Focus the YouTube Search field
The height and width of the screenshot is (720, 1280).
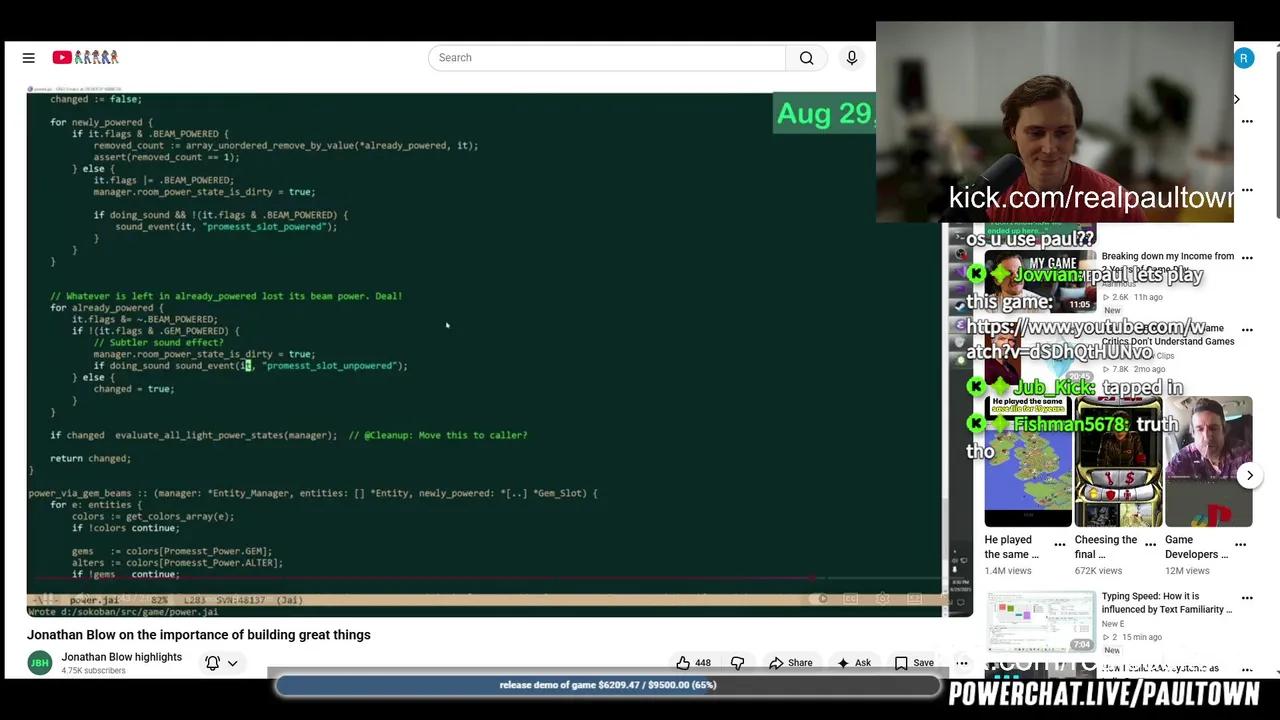tap(607, 58)
